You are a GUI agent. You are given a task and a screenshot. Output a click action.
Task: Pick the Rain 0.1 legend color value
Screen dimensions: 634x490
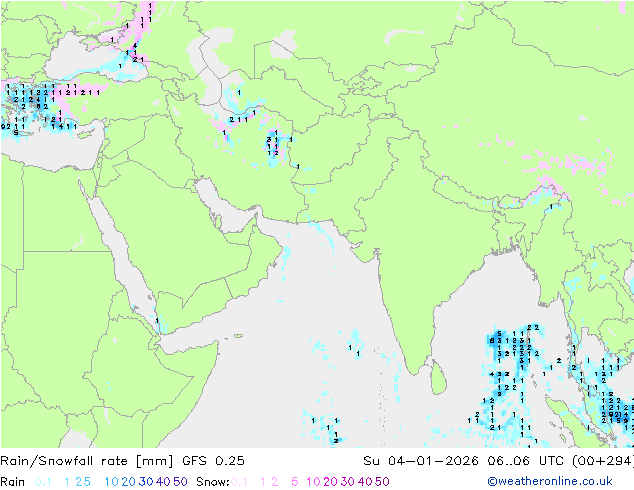[43, 482]
